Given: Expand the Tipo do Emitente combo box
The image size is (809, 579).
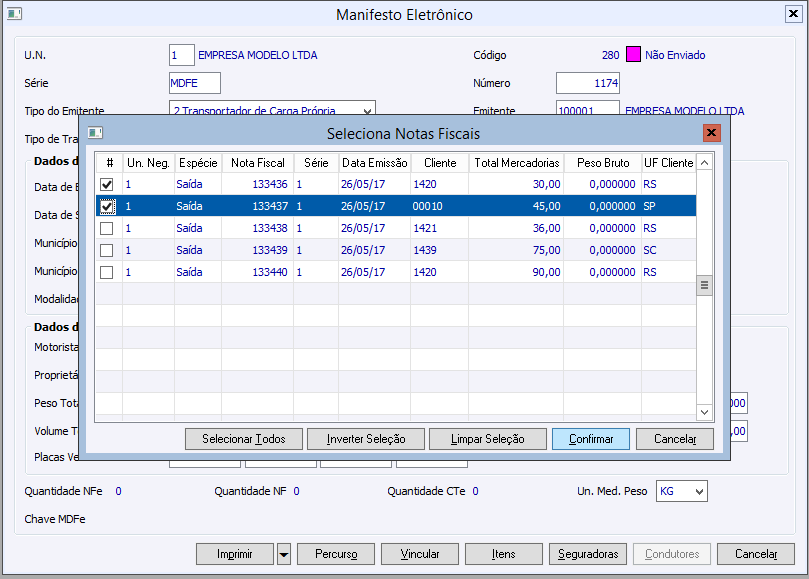Looking at the screenshot, I should tap(367, 111).
